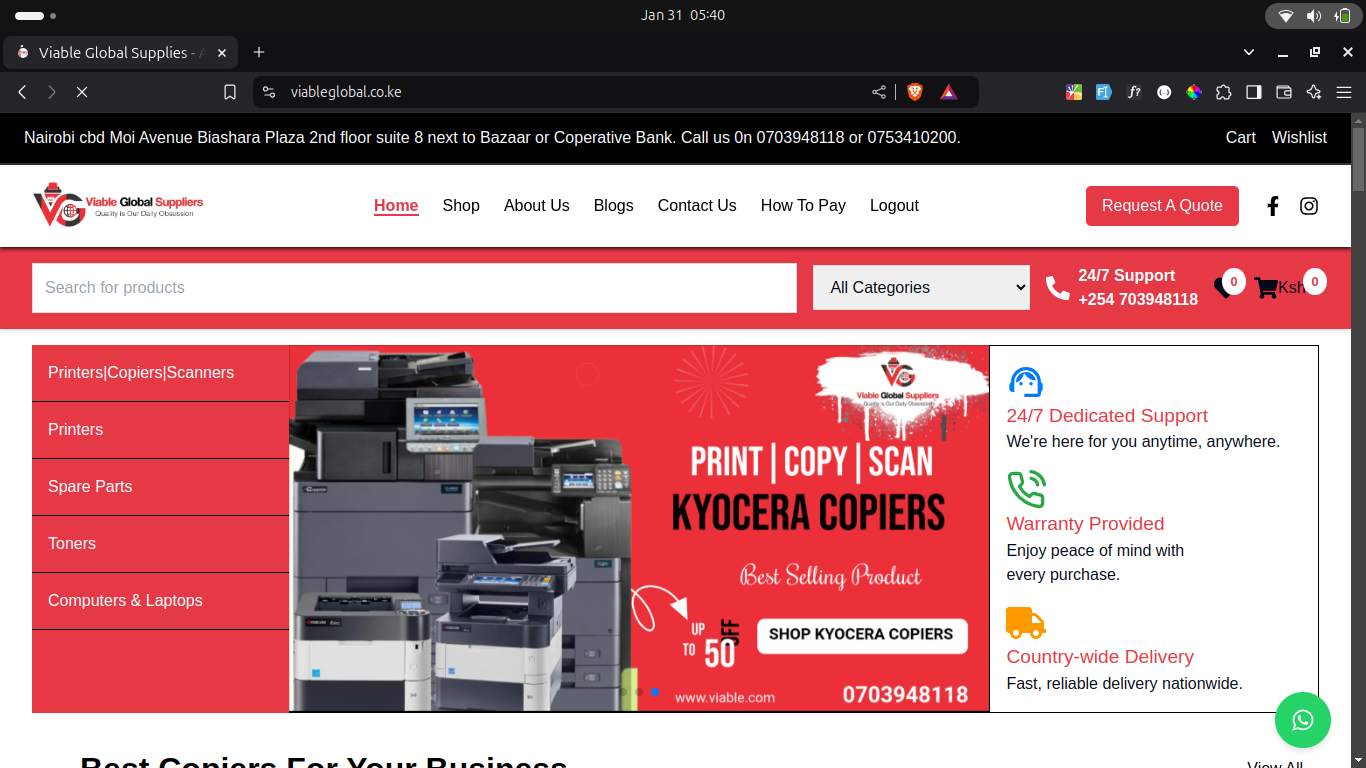The height and width of the screenshot is (768, 1366).
Task: Click the headset icon for Dedicated Support
Action: coord(1025,382)
